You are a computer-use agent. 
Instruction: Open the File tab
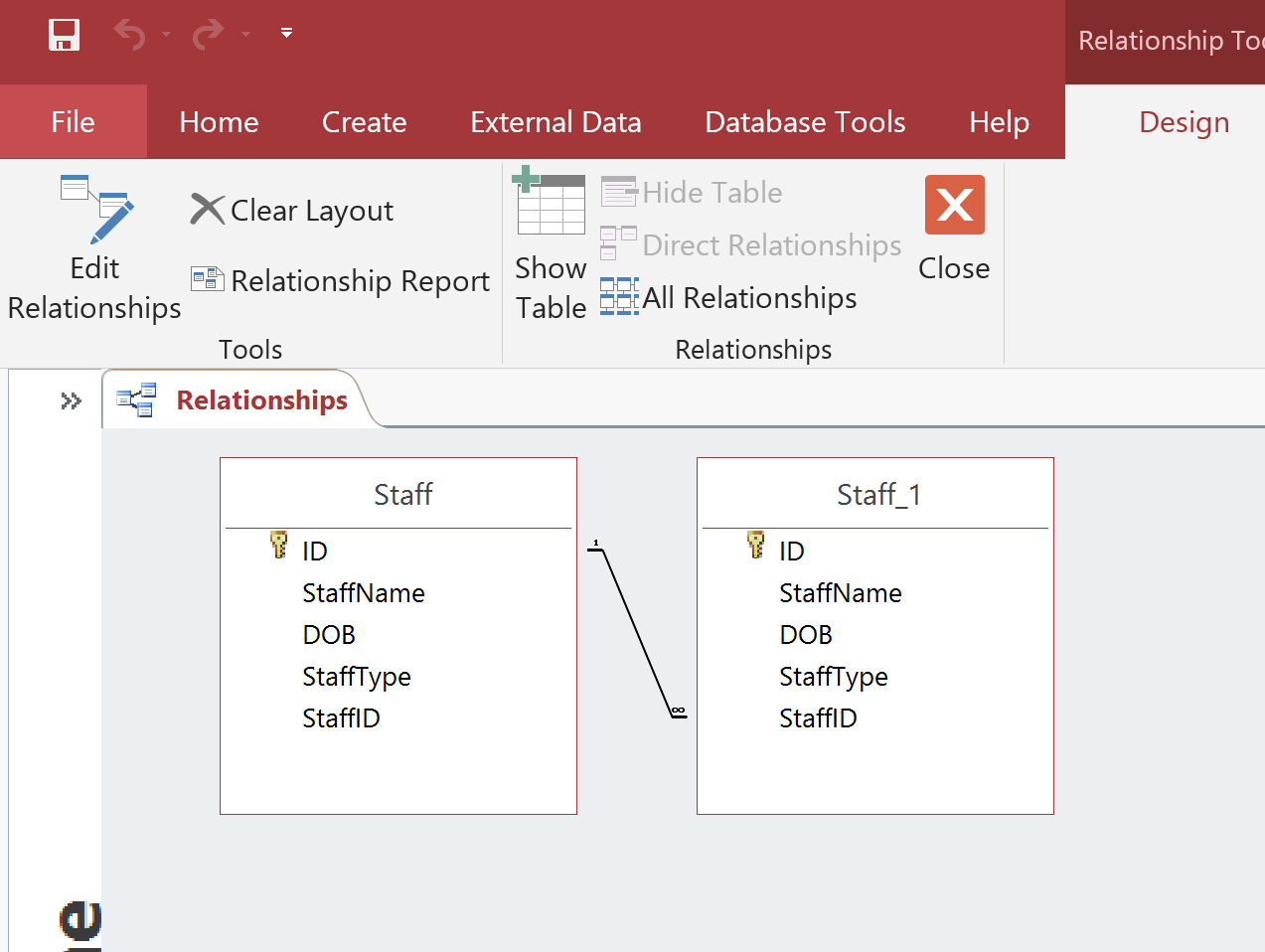click(74, 122)
